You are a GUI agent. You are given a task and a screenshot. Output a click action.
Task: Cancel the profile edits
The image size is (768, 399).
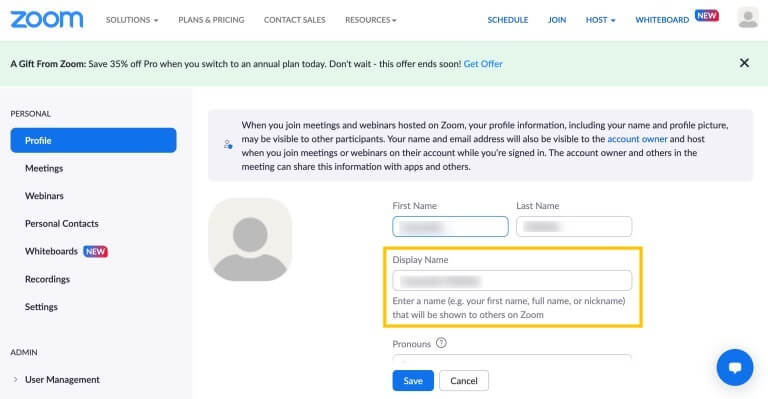point(464,380)
